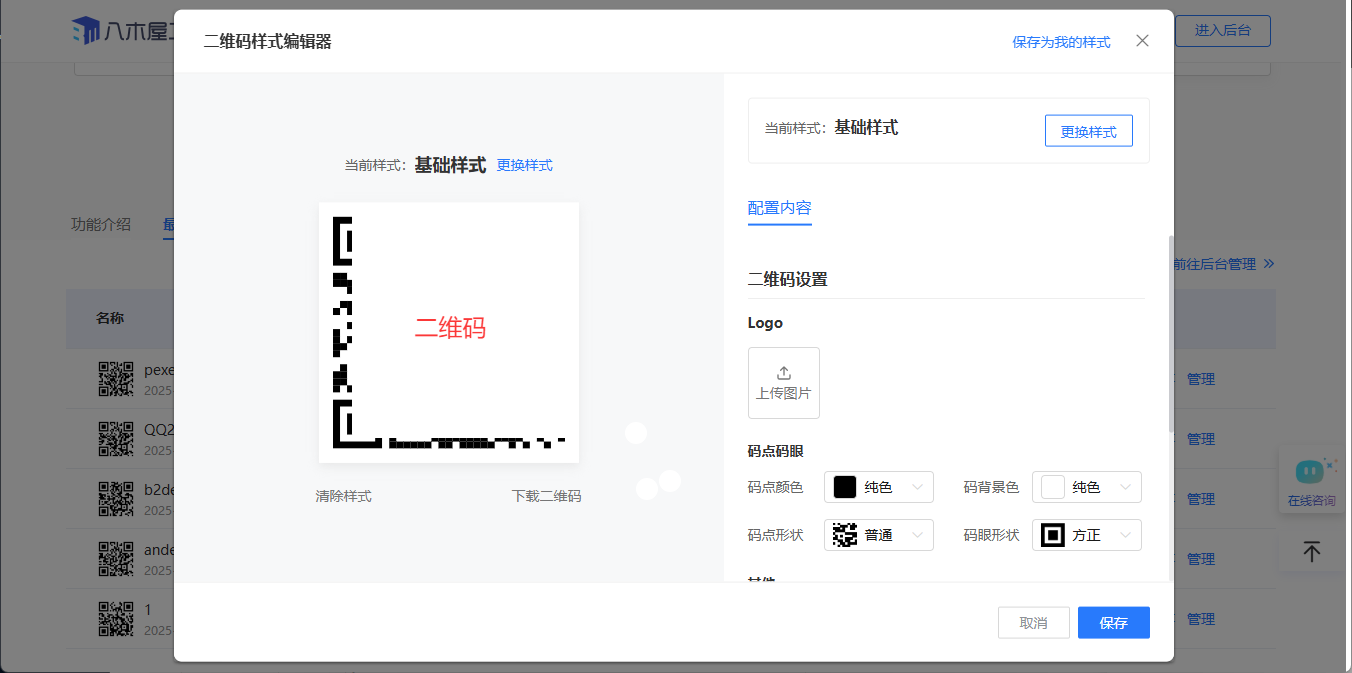Click the white 码背景色 swatch
The width and height of the screenshot is (1352, 673).
point(1053,487)
